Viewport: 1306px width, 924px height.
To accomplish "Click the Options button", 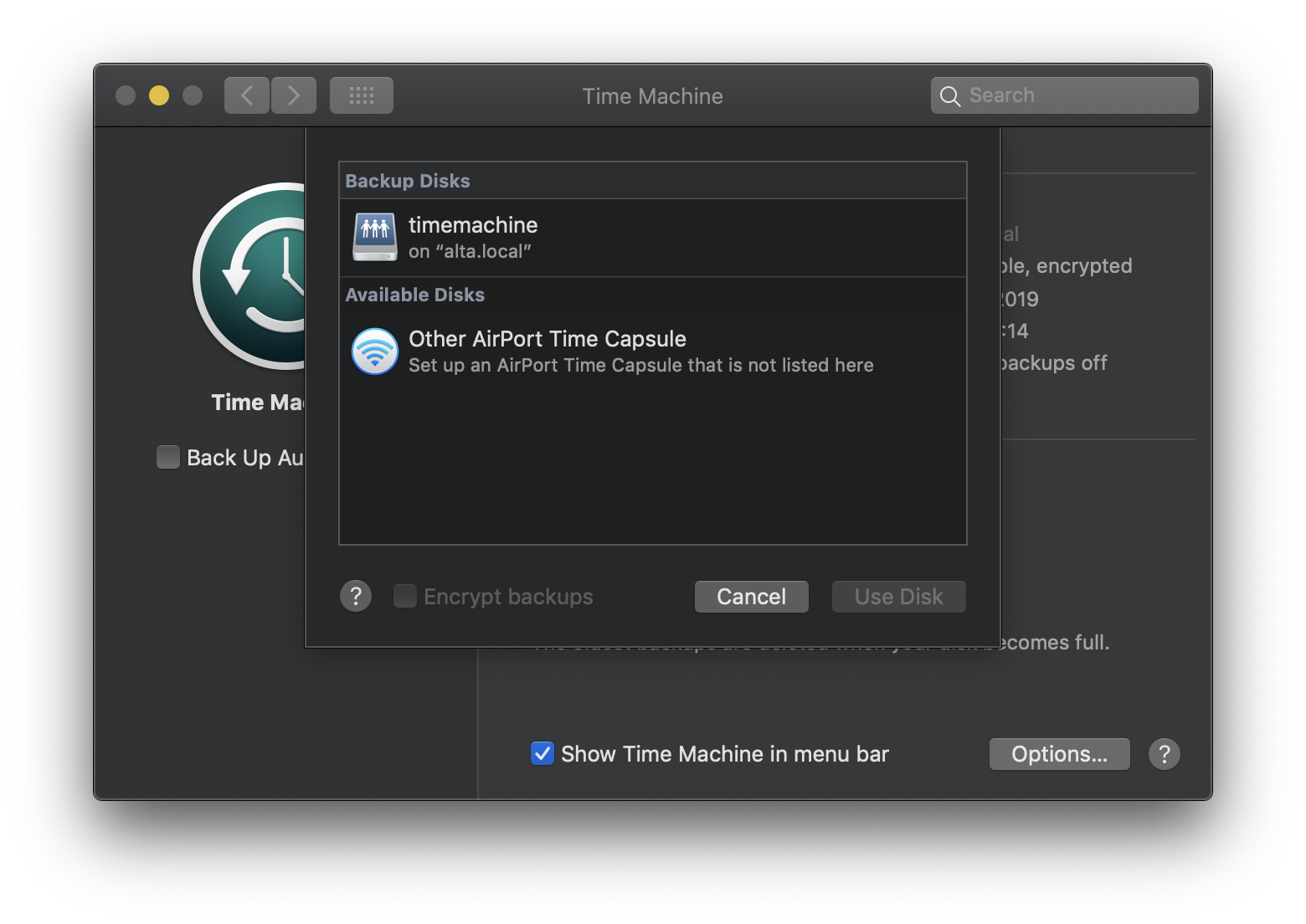I will point(1059,754).
